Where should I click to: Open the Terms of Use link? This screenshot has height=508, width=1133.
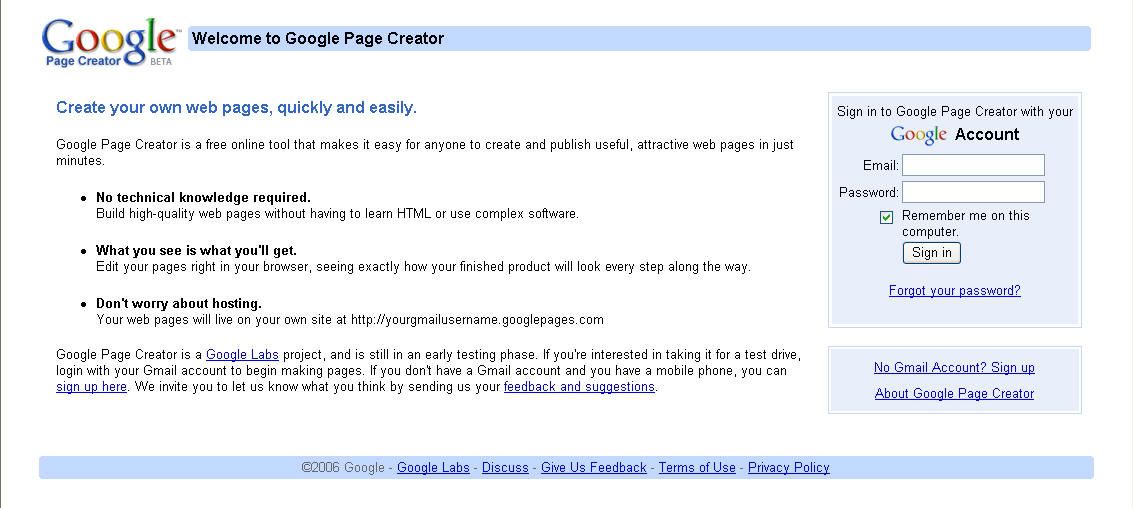pos(697,468)
